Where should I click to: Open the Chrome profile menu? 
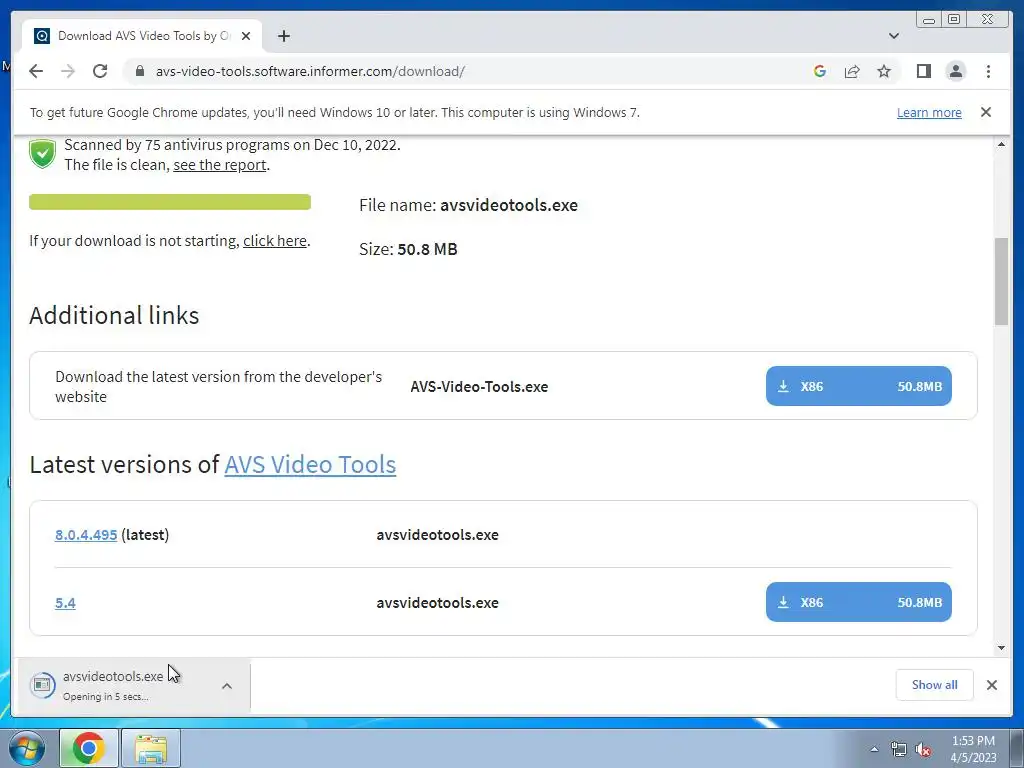pyautogui.click(x=955, y=71)
